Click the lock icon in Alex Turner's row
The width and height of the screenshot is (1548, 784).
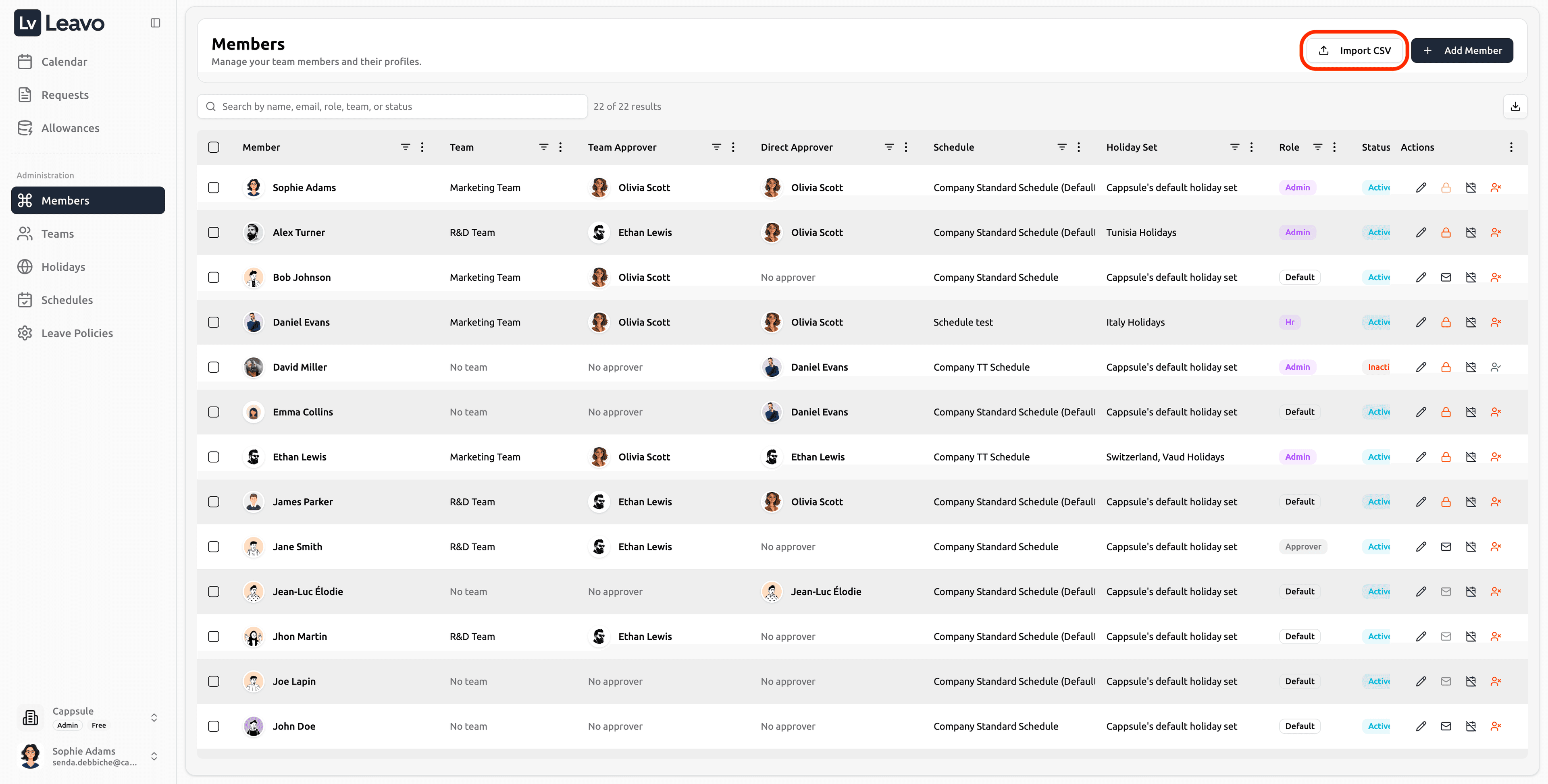coord(1445,232)
